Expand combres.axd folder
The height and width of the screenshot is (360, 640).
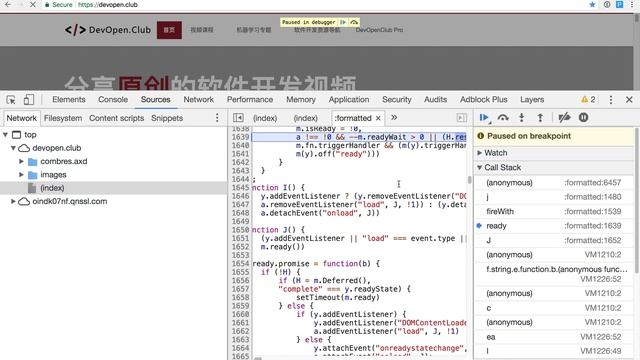pos(21,161)
